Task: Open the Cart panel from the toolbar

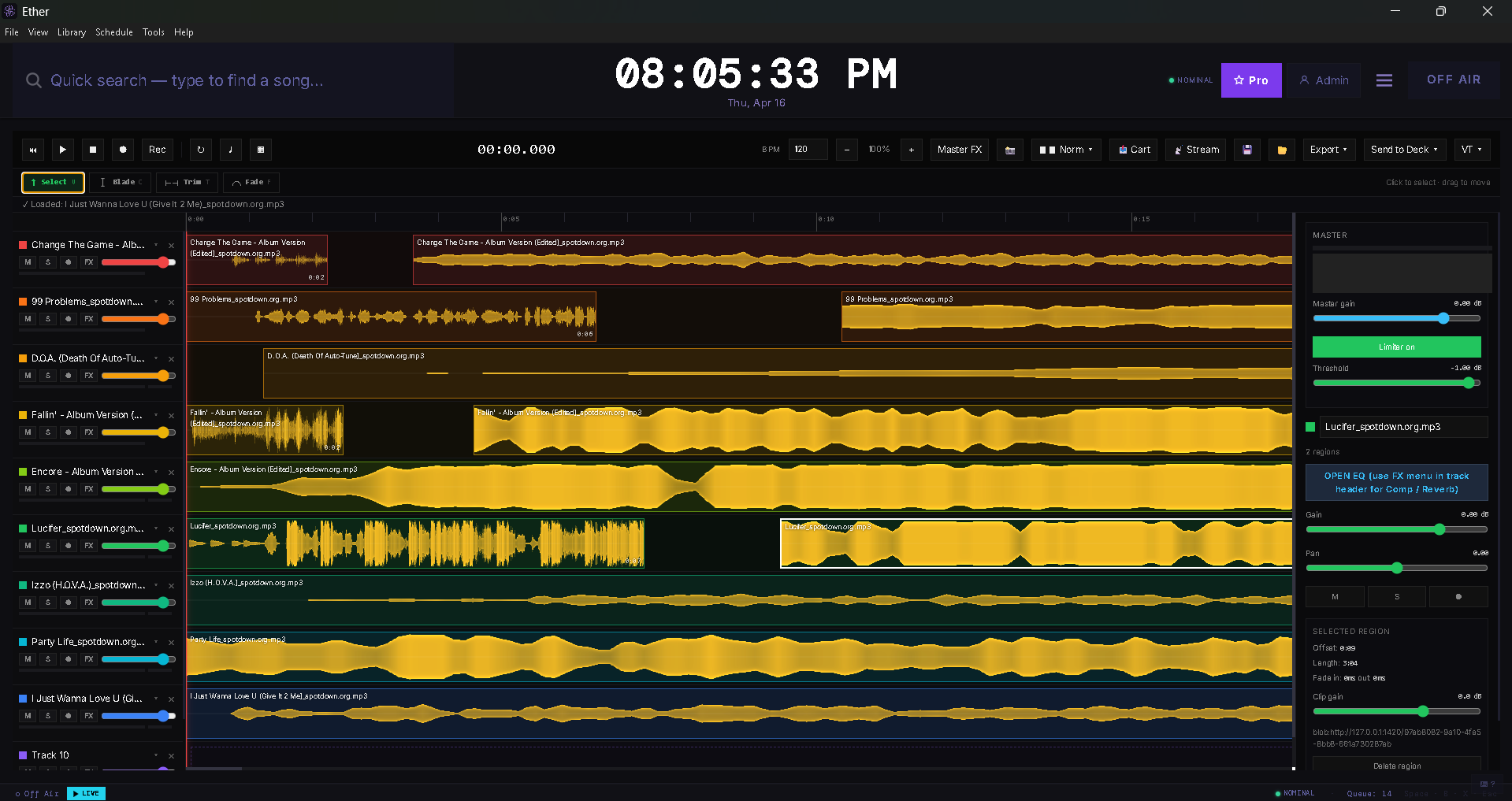Action: (1133, 150)
